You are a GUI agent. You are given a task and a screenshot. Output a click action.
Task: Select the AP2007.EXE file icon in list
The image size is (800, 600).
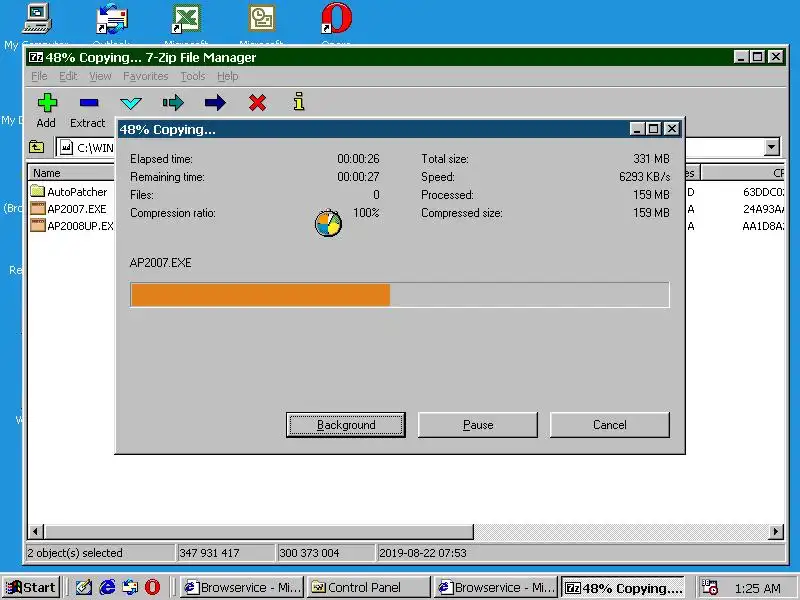(37, 208)
